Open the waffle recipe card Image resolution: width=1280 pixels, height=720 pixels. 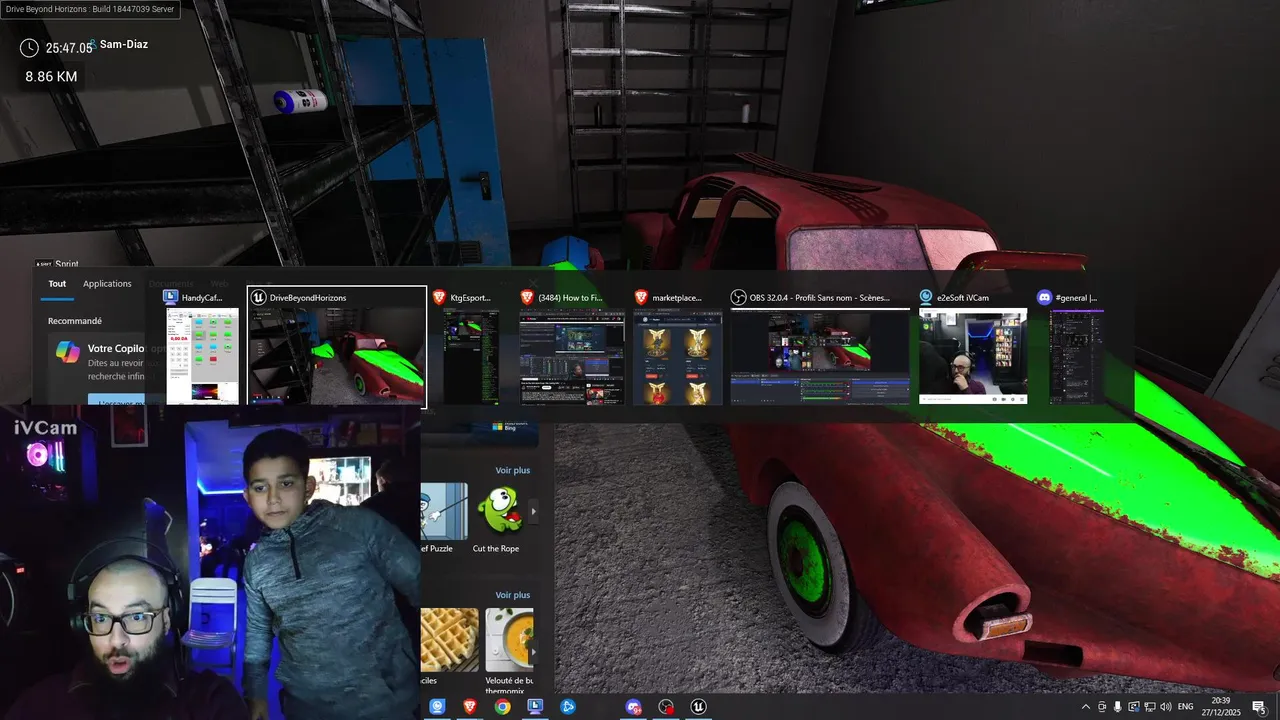coord(449,647)
